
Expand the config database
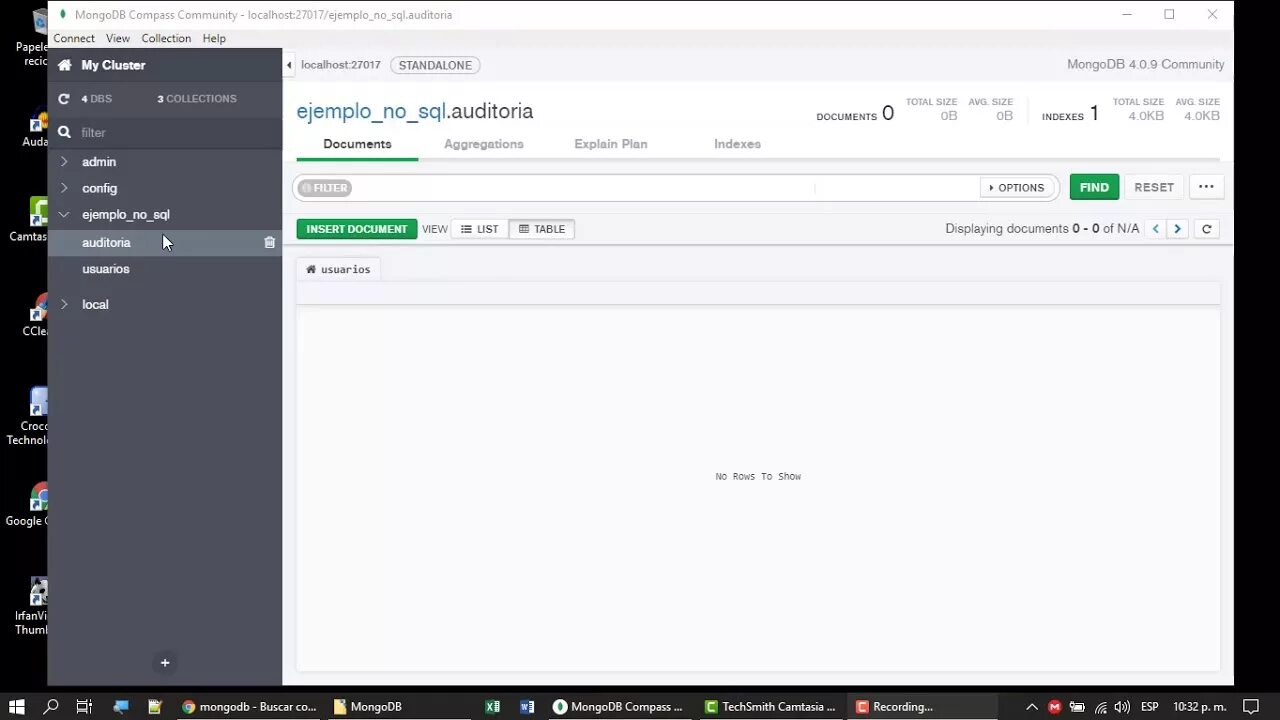tap(64, 188)
